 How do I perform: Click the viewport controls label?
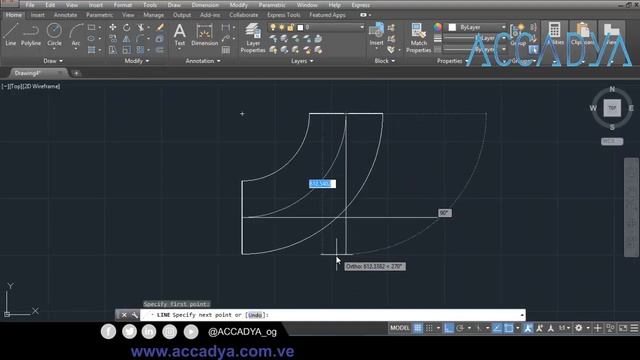coord(31,87)
